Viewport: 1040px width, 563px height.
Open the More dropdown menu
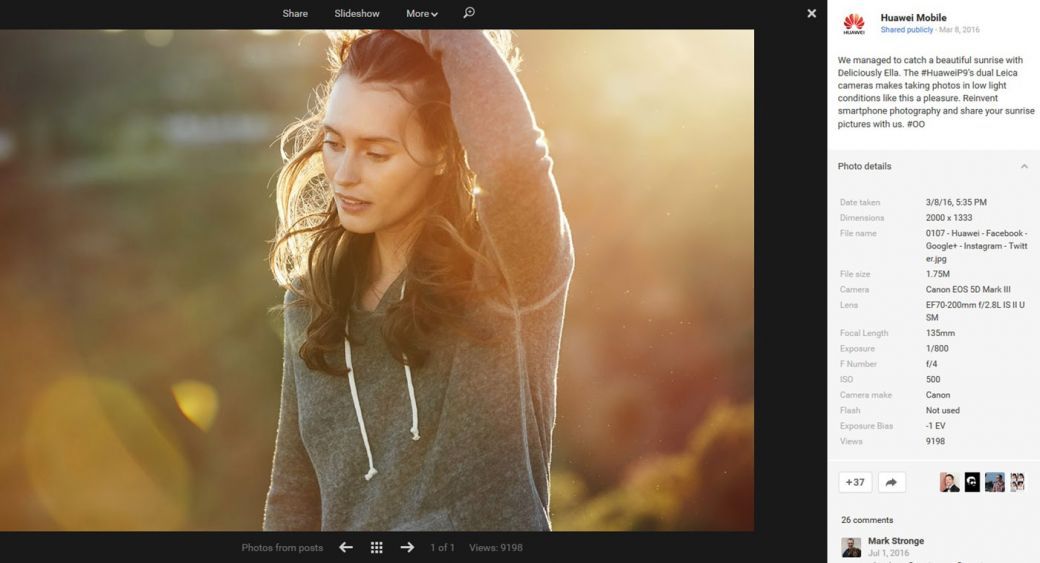point(421,14)
